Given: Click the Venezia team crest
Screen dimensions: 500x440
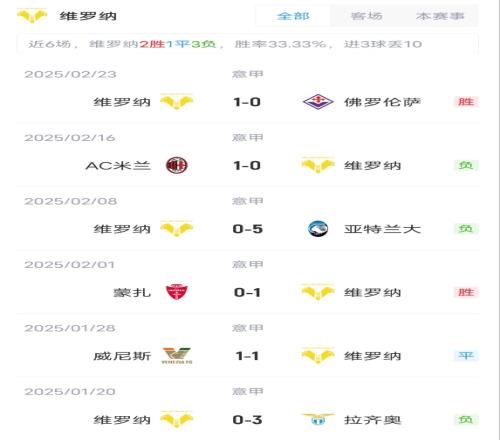Looking at the screenshot, I should pyautogui.click(x=177, y=356).
